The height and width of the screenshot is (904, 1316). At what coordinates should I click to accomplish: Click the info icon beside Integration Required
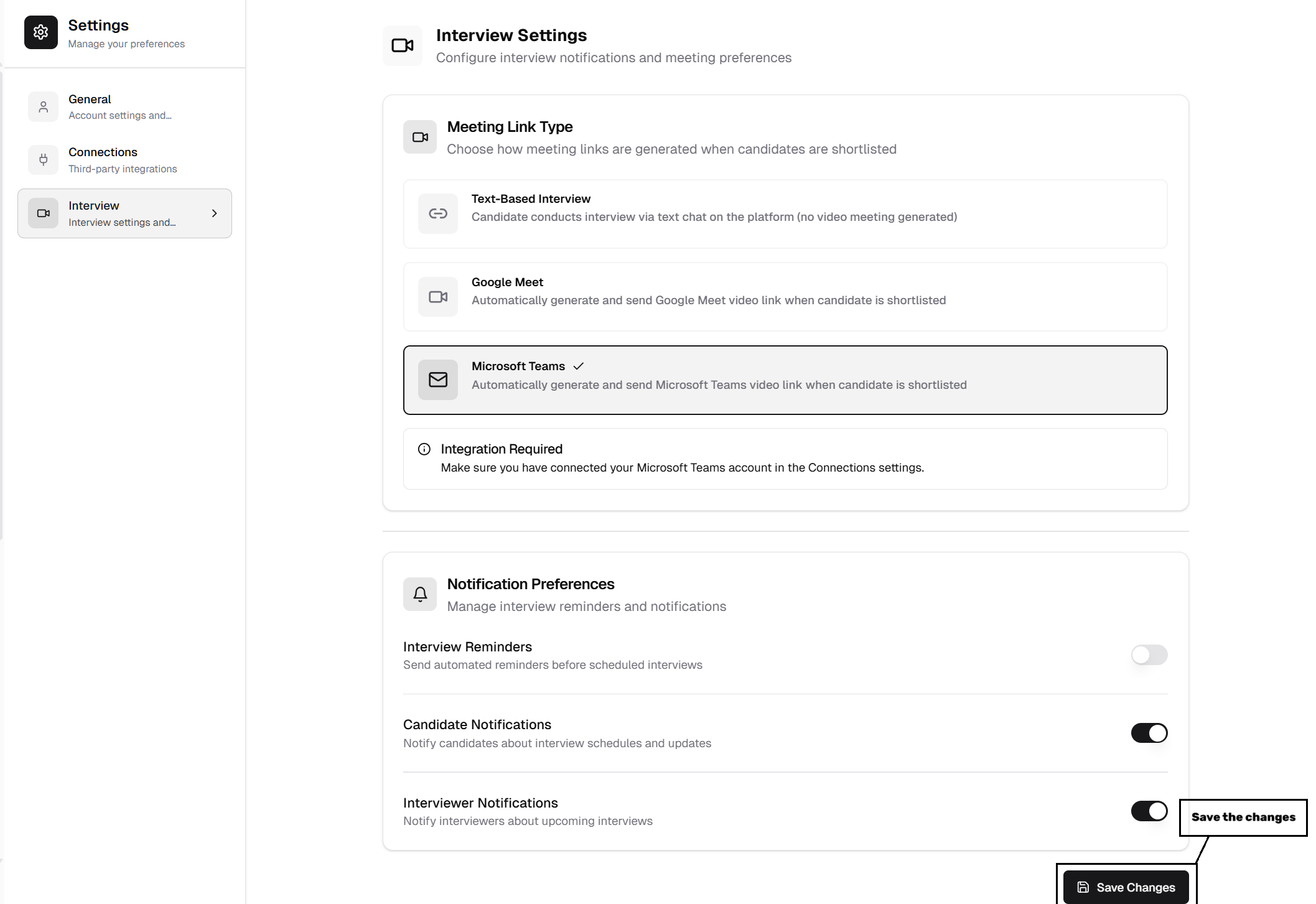pyautogui.click(x=424, y=449)
